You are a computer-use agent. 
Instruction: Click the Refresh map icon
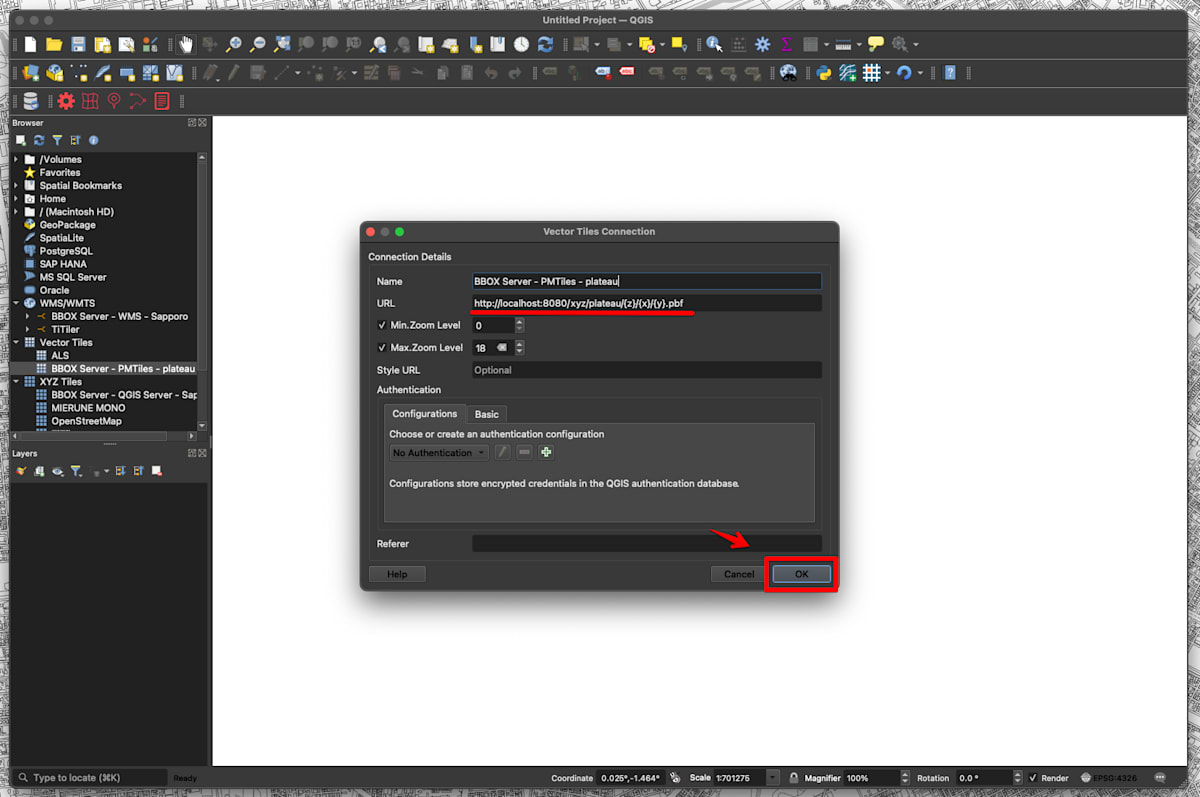(545, 45)
